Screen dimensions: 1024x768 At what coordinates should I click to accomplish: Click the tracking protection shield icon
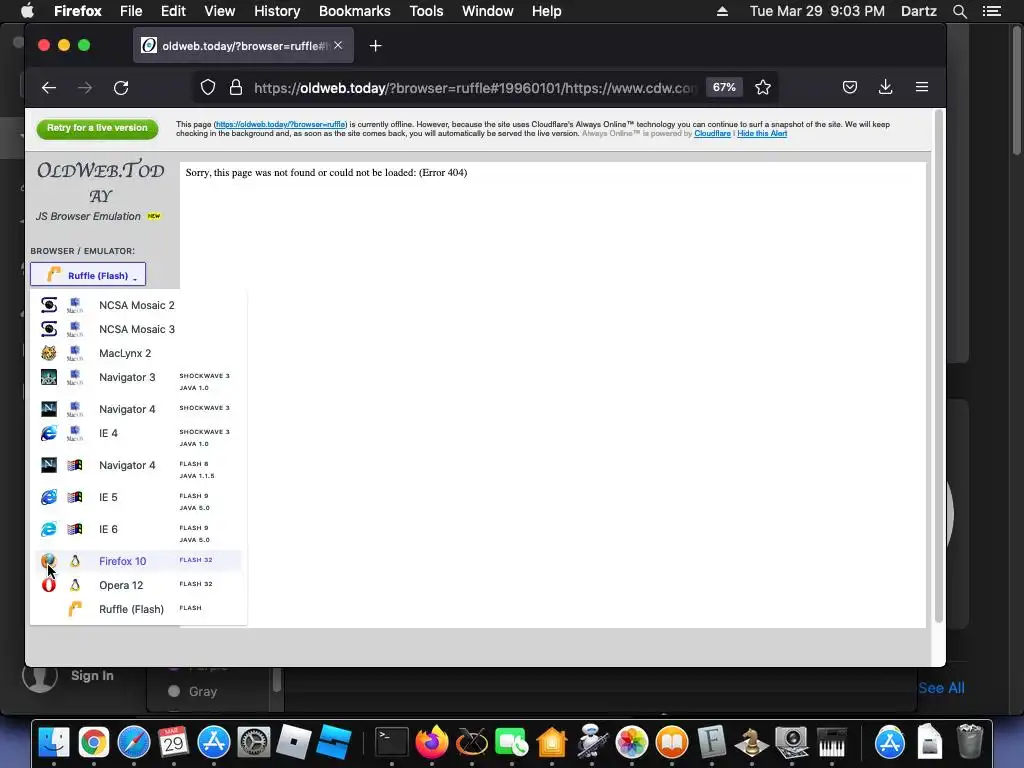[x=208, y=88]
